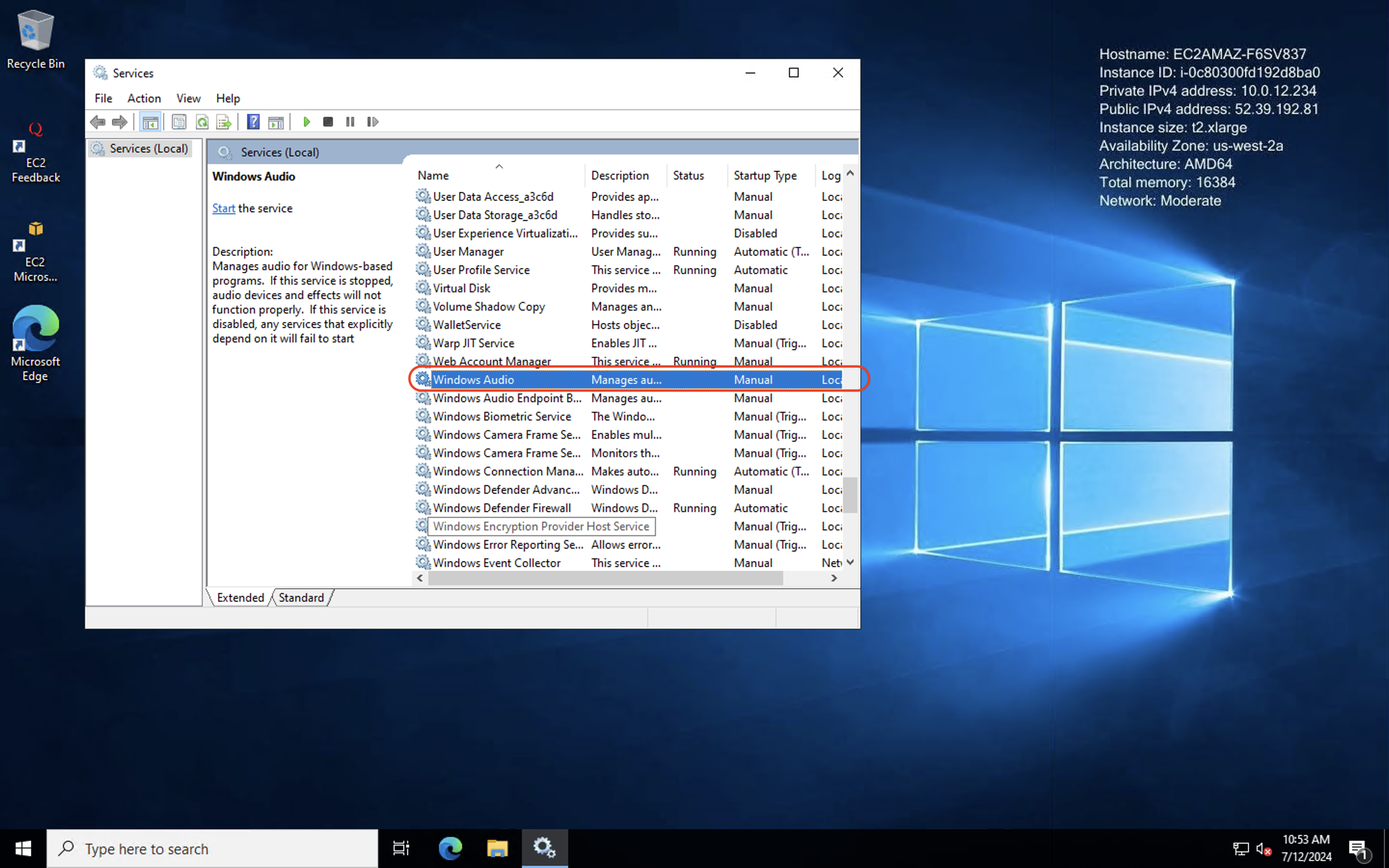
Task: Switch to the Extended tab
Action: coord(241,597)
